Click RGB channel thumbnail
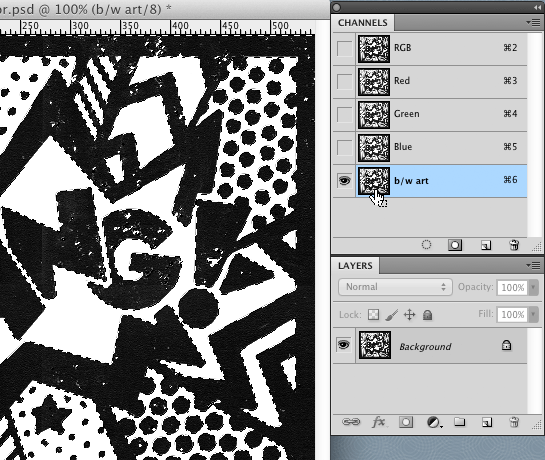Screen dimensions: 545x460 coord(374,49)
